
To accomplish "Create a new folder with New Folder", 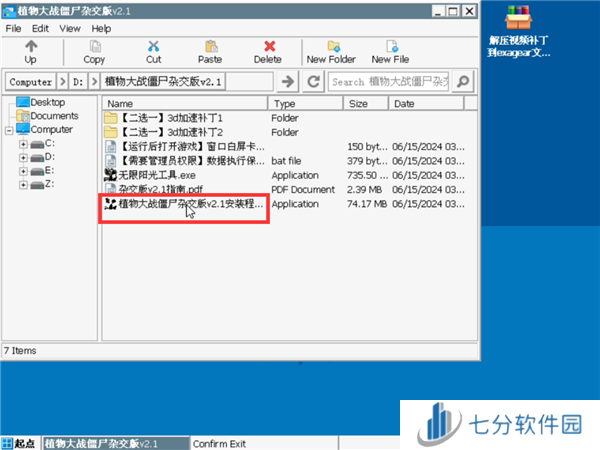I will pyautogui.click(x=330, y=46).
